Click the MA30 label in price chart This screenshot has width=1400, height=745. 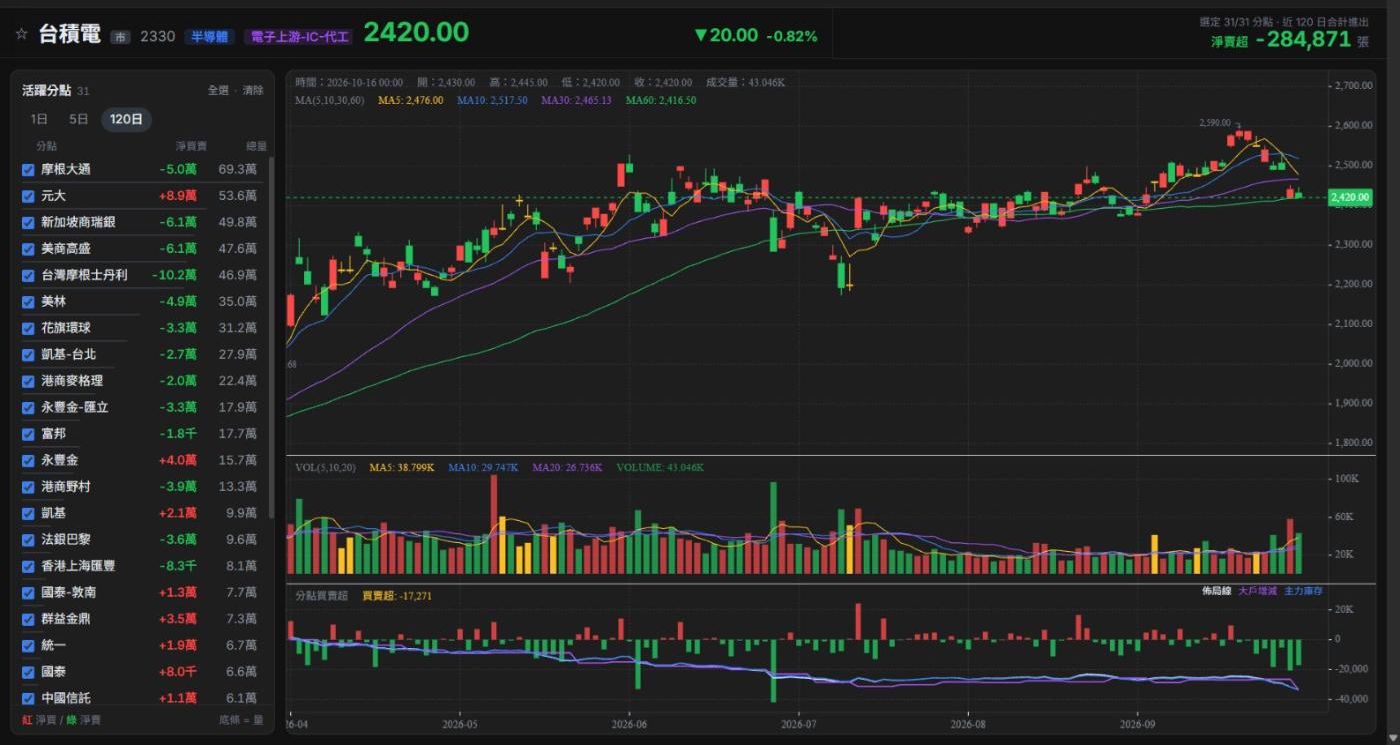(577, 100)
